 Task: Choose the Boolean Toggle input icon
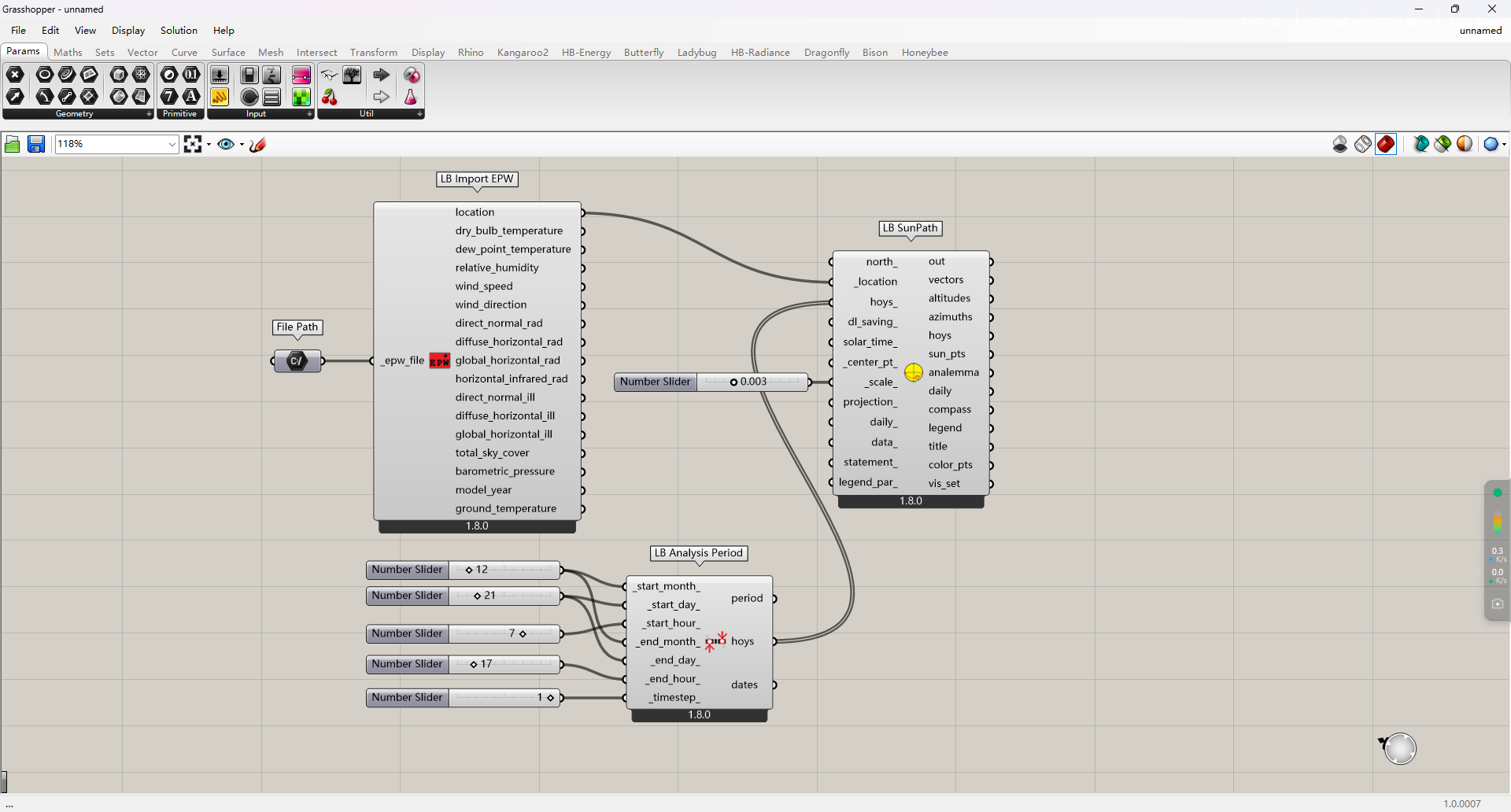click(249, 75)
